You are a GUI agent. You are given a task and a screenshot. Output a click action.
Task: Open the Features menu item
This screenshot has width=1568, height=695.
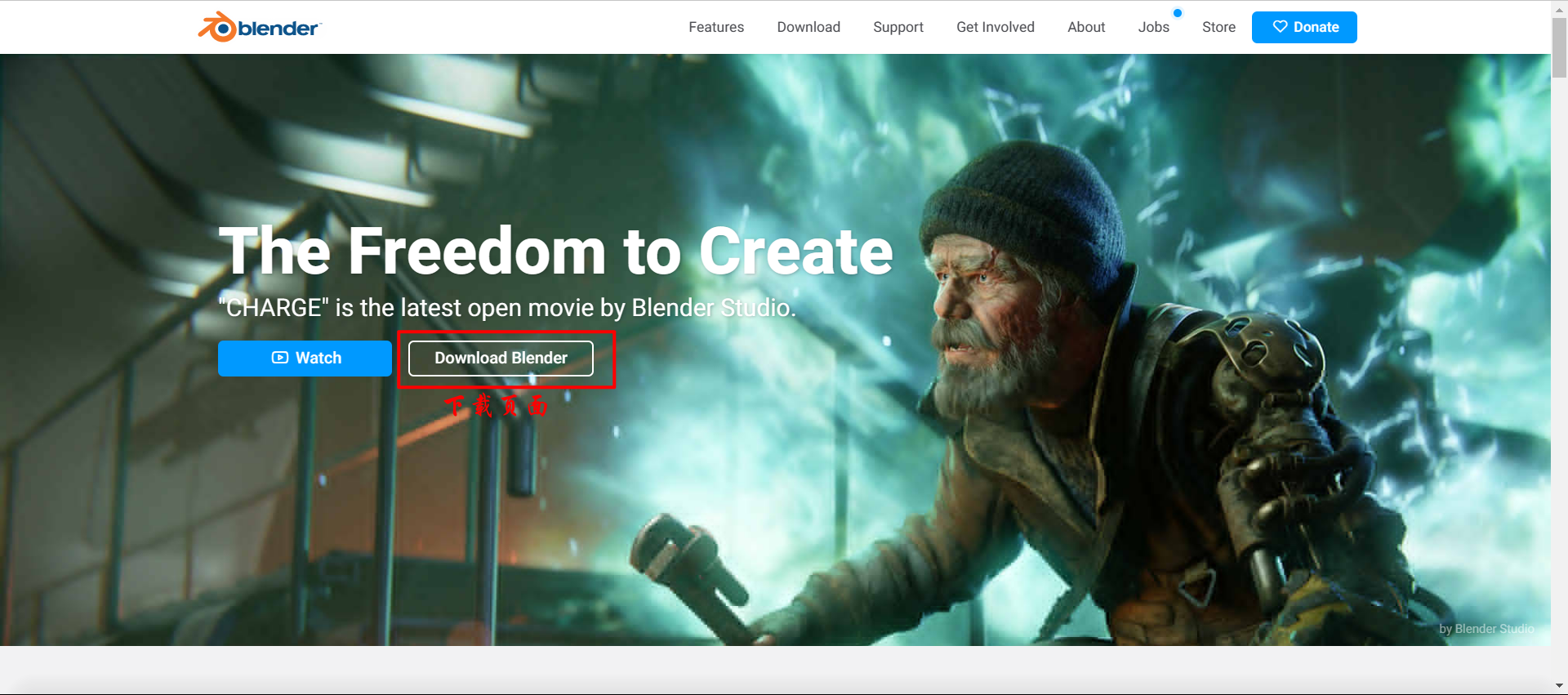[715, 27]
